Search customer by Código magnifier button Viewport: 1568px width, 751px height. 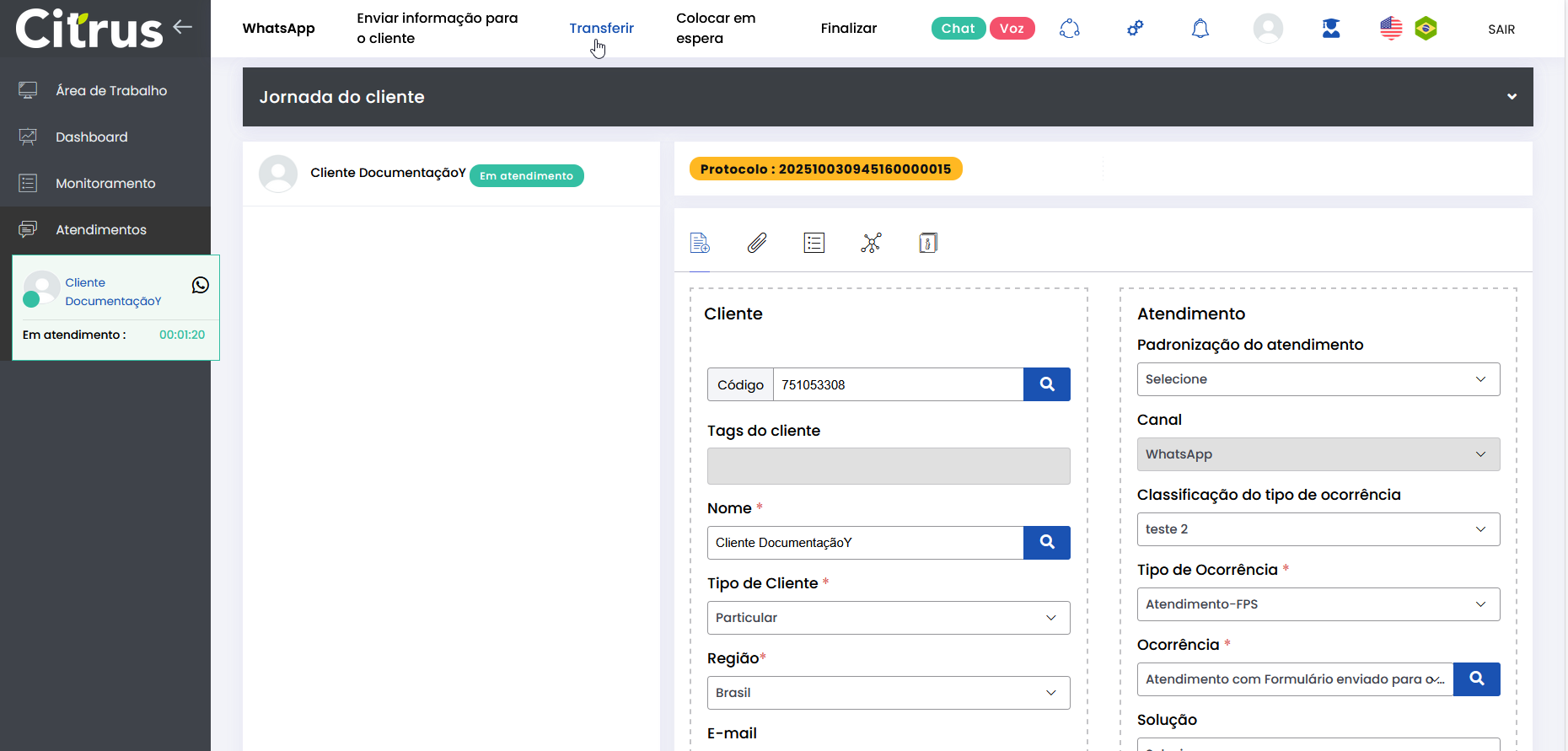coord(1046,384)
